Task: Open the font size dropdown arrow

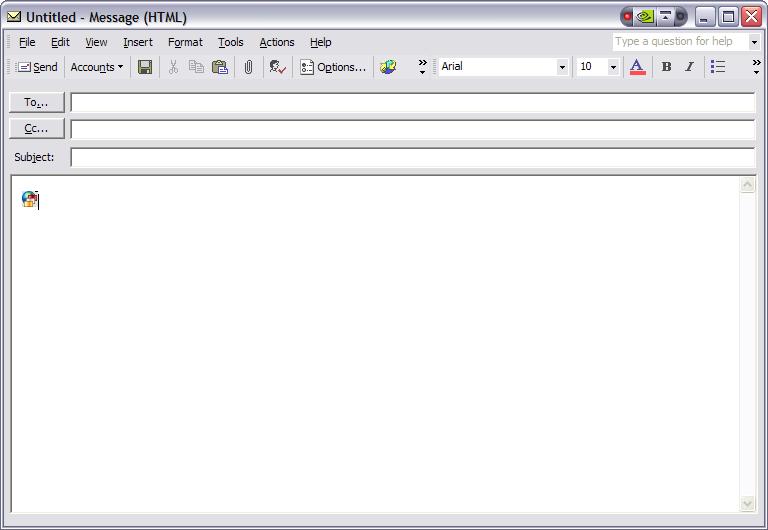Action: click(x=613, y=67)
